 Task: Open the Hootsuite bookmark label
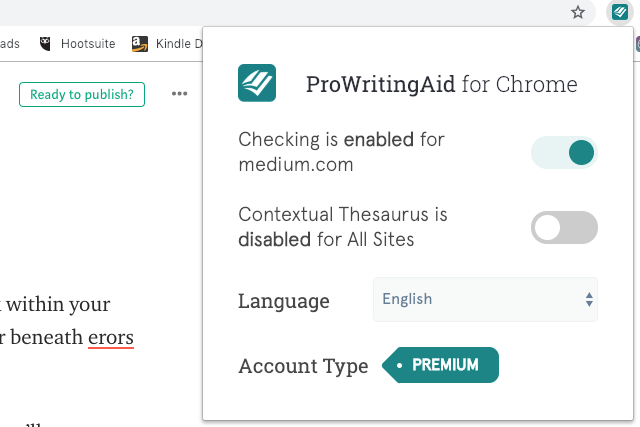coord(88,44)
